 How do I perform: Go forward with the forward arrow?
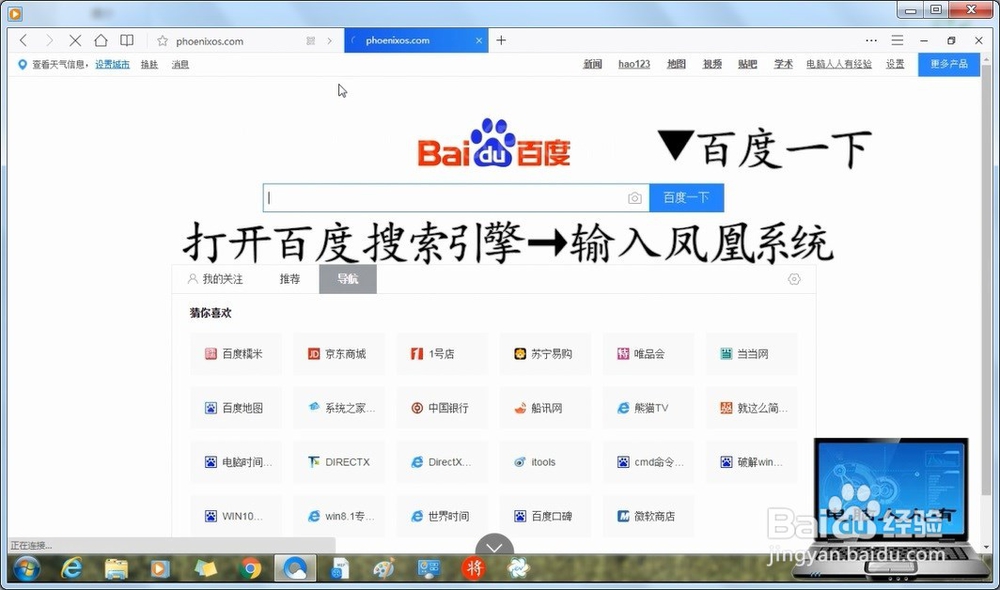(49, 40)
